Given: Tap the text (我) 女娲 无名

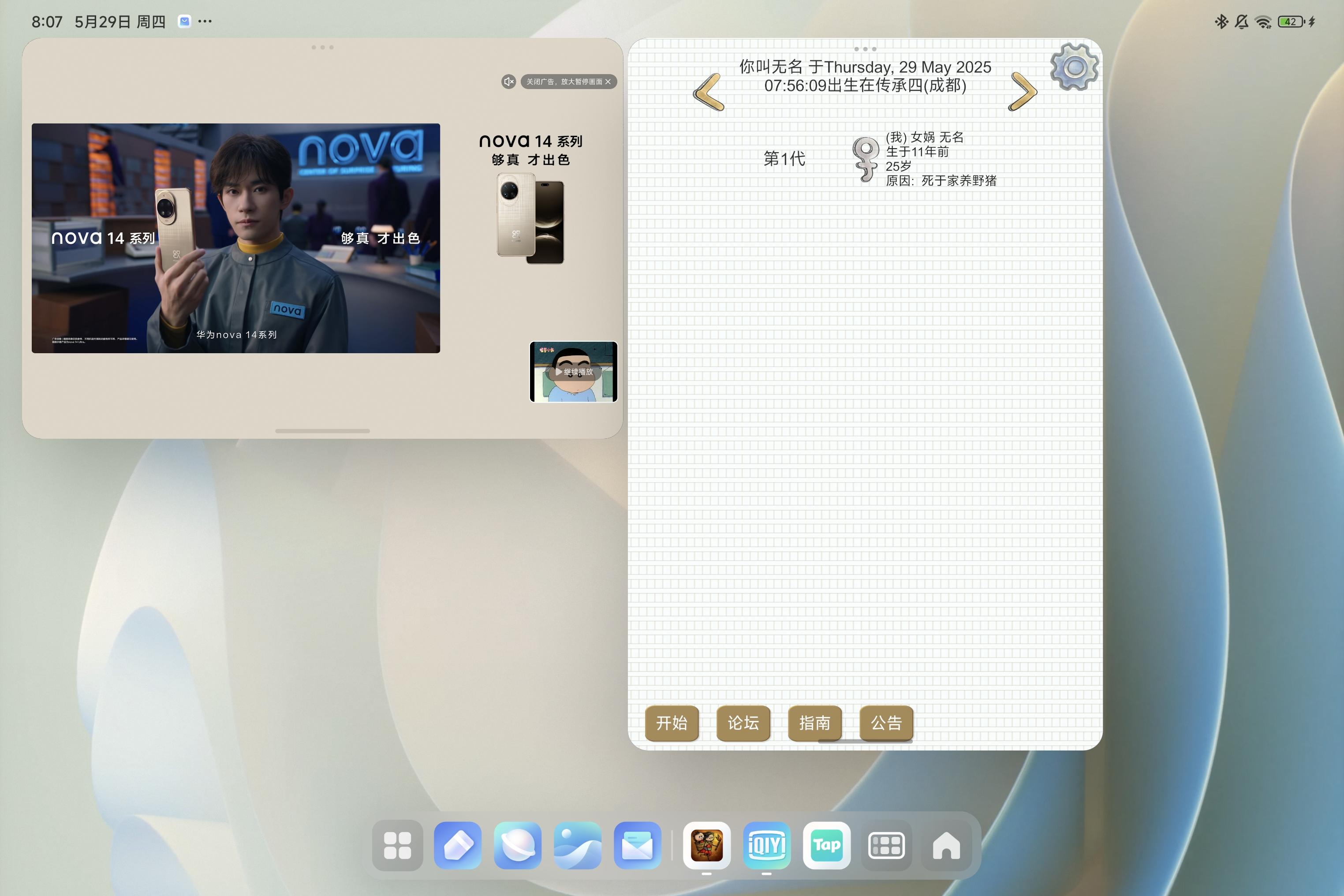Looking at the screenshot, I should (925, 137).
